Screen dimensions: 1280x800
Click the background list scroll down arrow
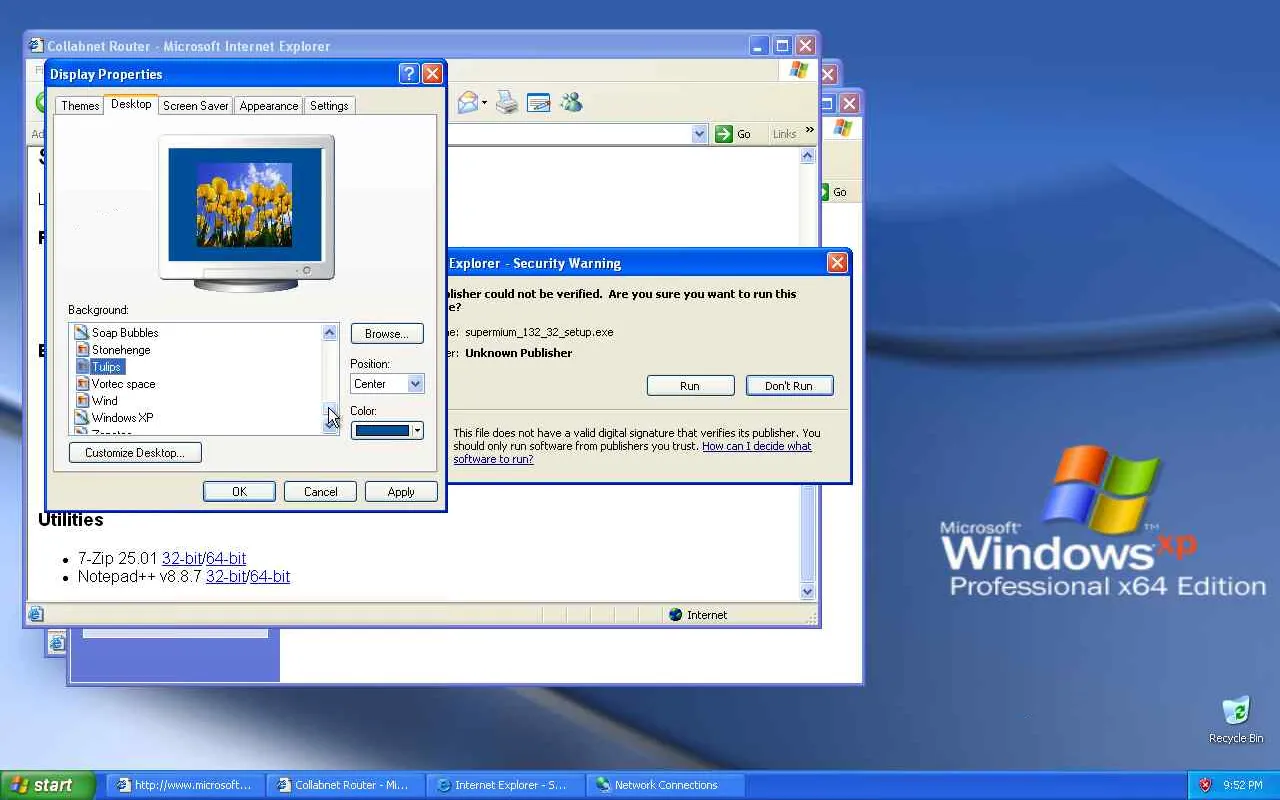point(330,426)
